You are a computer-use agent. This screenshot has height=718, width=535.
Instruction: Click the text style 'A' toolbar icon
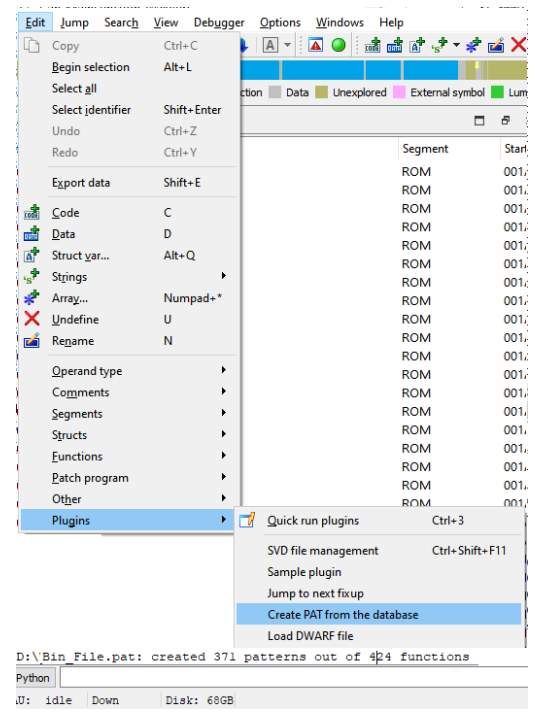tap(270, 45)
